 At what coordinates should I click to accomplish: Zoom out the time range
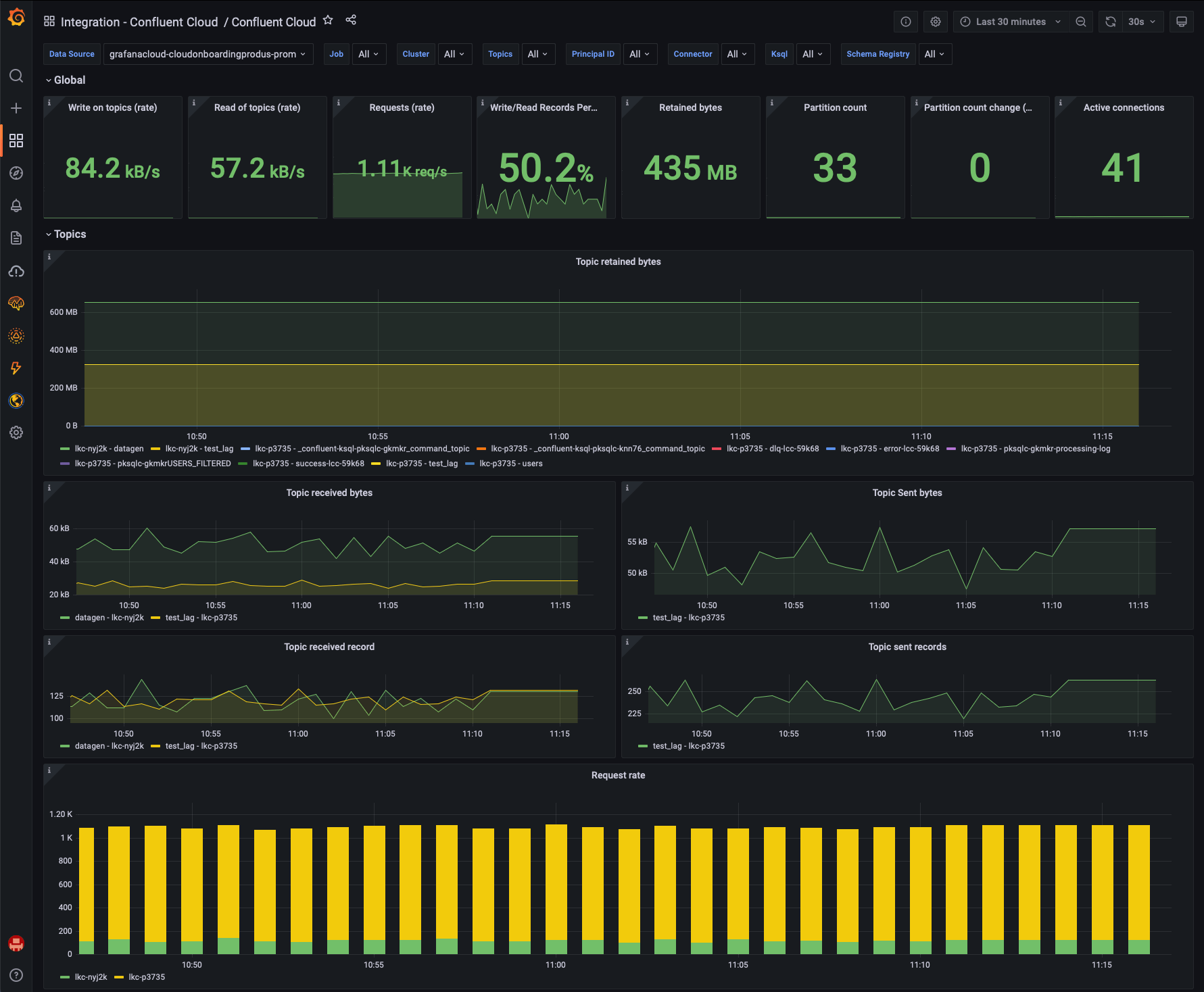tap(1081, 21)
